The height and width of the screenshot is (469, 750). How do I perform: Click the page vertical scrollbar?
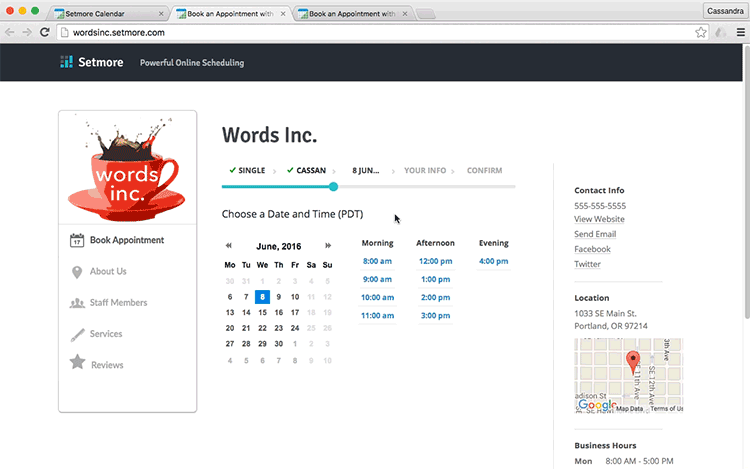[747, 182]
